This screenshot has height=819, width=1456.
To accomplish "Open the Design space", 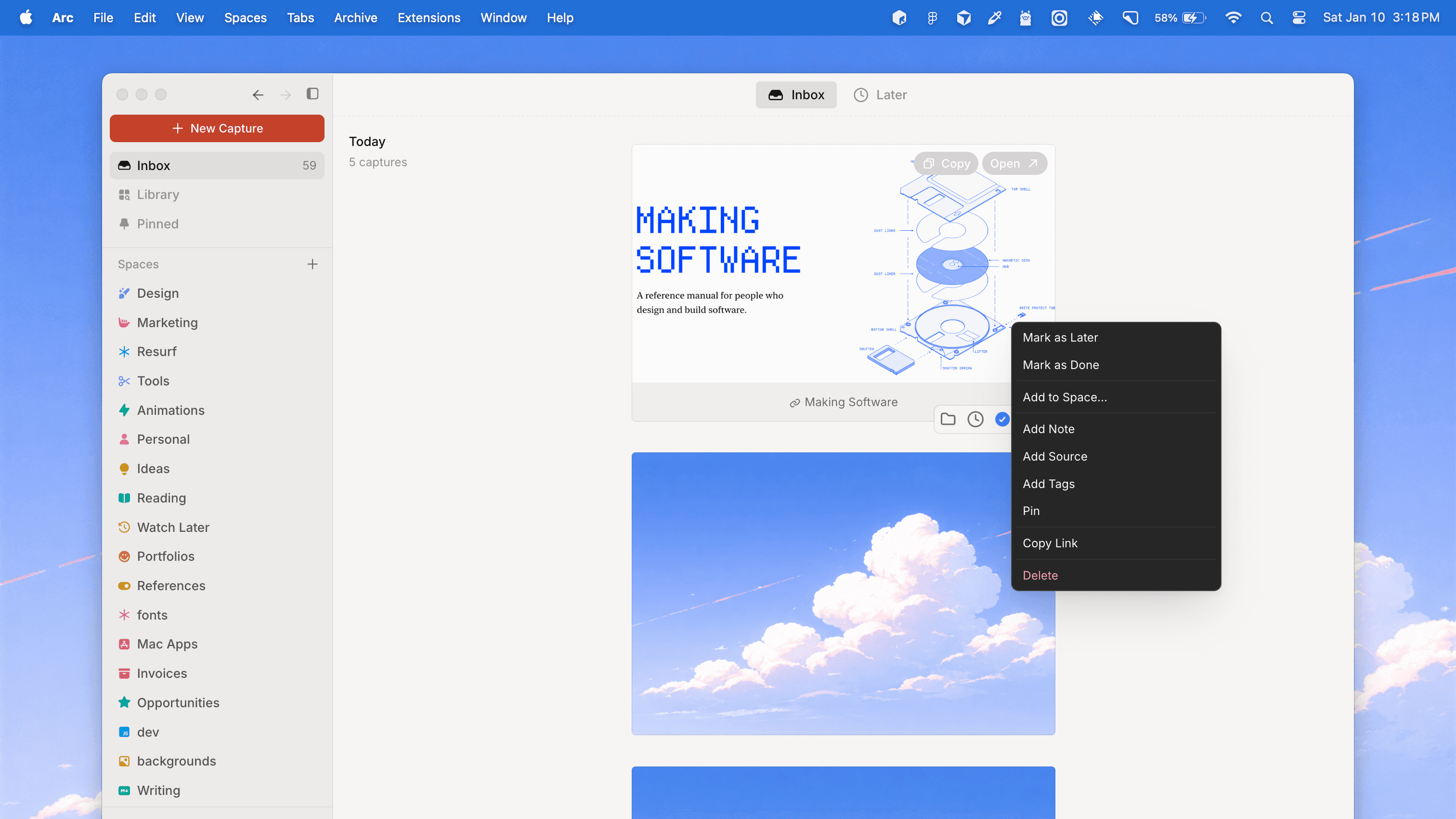I will coord(158,293).
